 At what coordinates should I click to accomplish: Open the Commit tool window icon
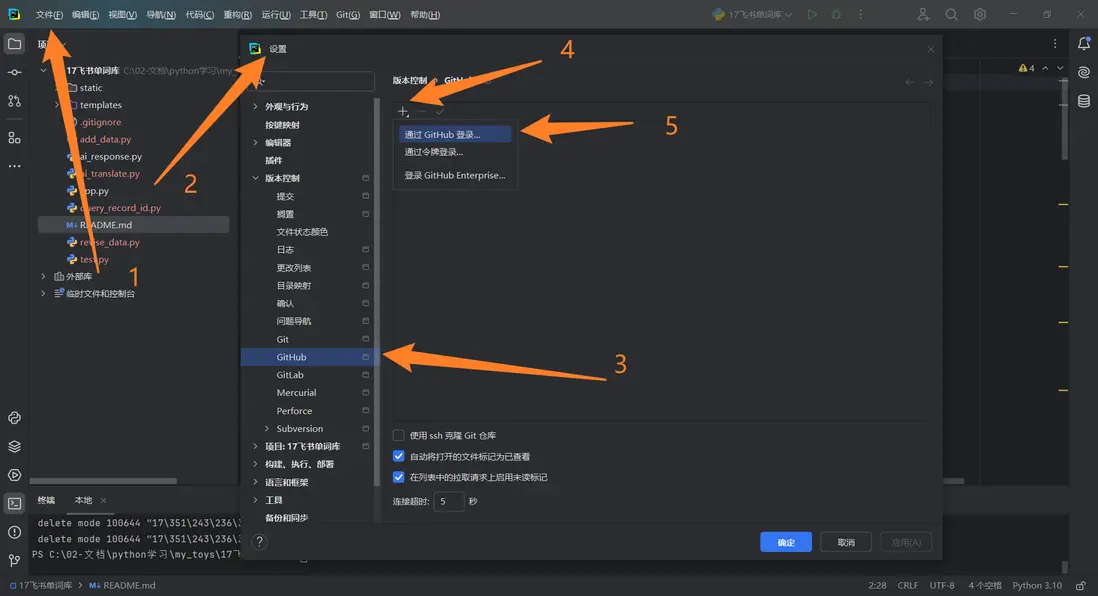[x=14, y=72]
